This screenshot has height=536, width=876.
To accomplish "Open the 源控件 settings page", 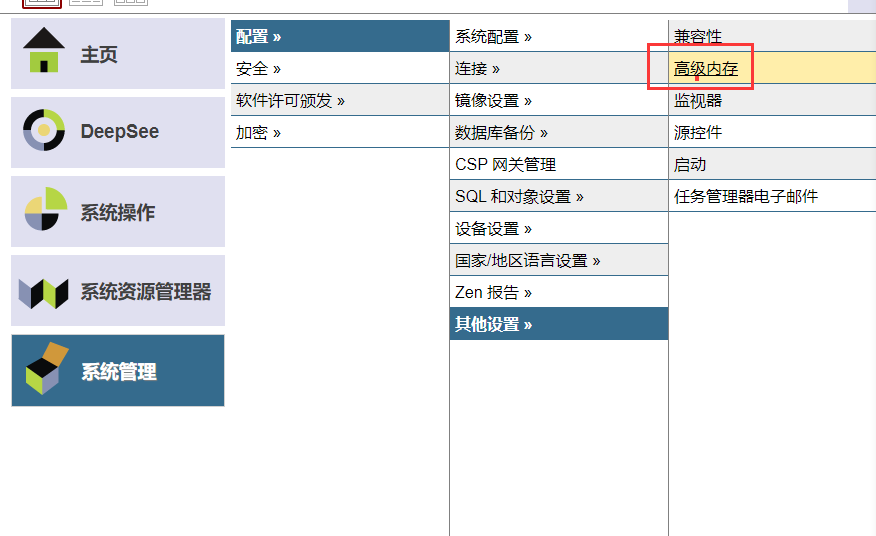I will click(x=772, y=132).
